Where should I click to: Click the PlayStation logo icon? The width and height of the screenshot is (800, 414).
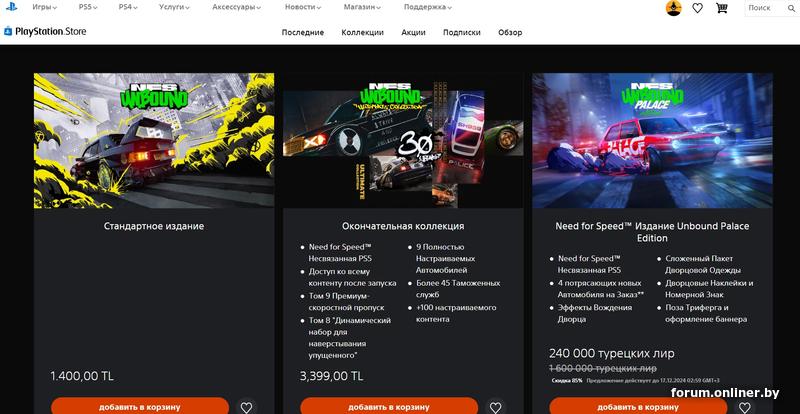[11, 7]
